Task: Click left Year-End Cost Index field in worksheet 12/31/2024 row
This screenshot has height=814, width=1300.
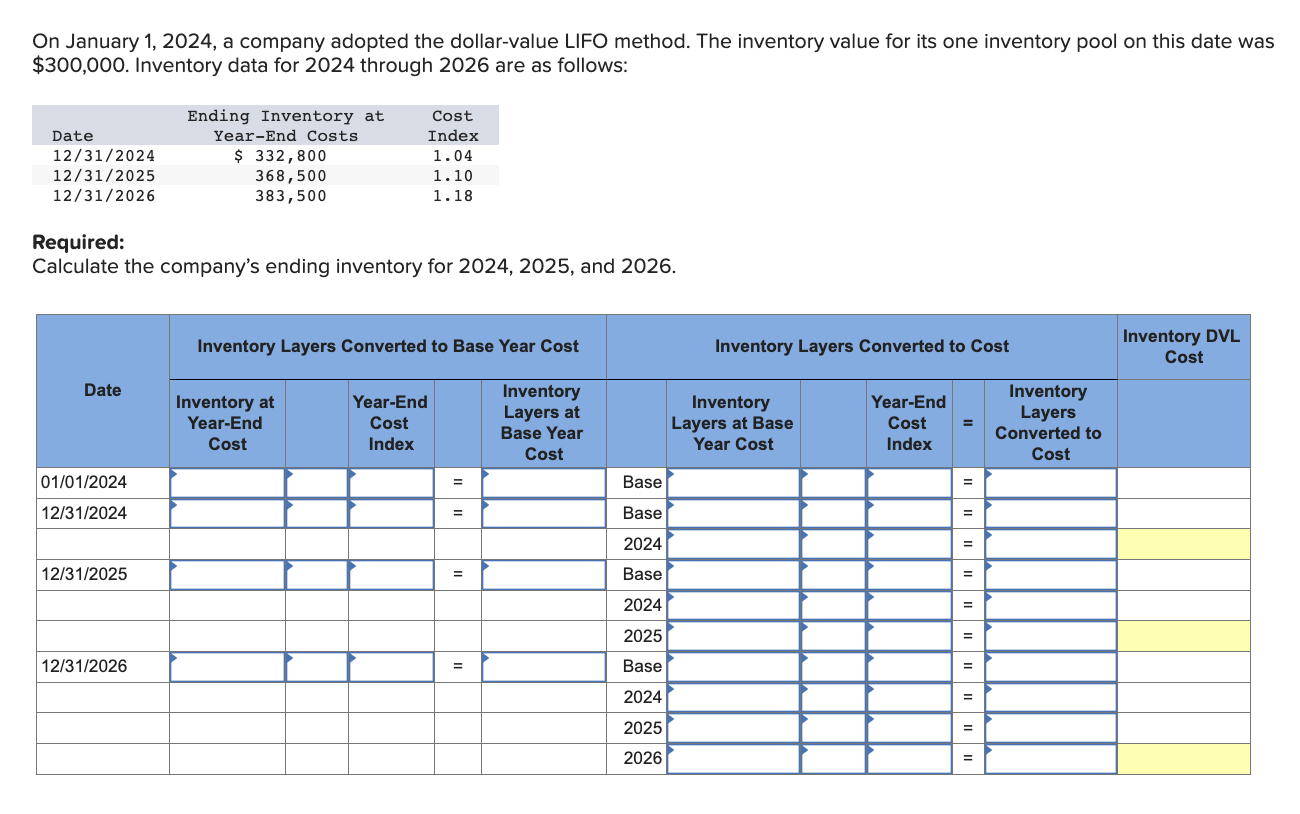Action: (x=391, y=513)
